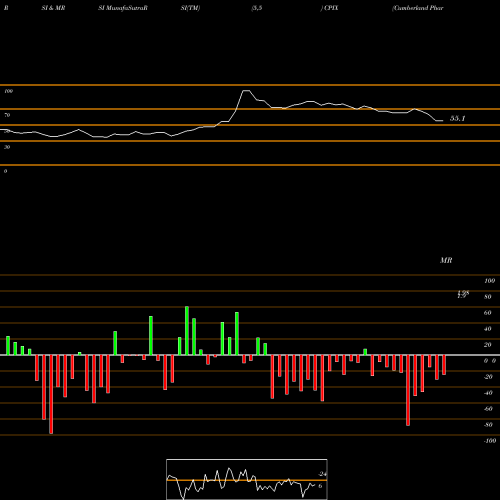Image resolution: width=500 pixels, height=500 pixels.
Task: Click the tallest green histogram bar
Action: click(187, 331)
